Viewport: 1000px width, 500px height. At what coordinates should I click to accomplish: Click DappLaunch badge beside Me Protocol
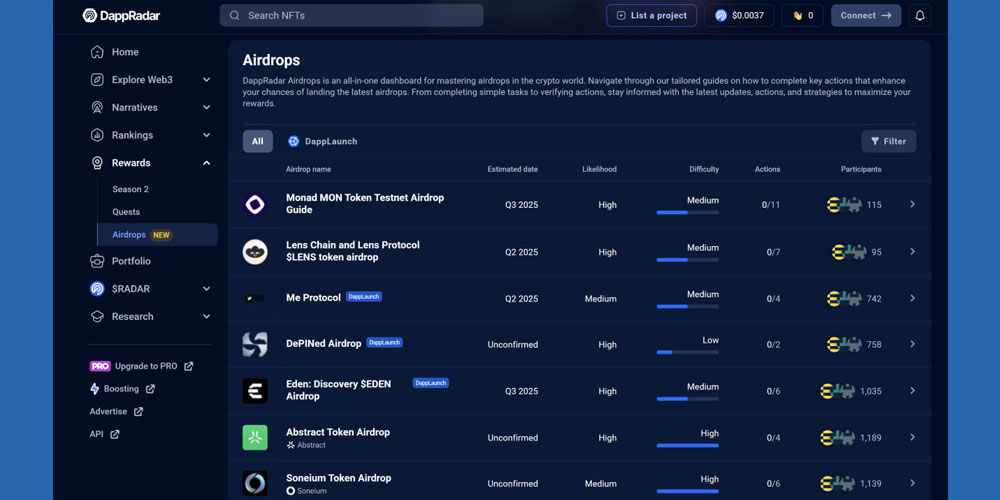click(364, 297)
